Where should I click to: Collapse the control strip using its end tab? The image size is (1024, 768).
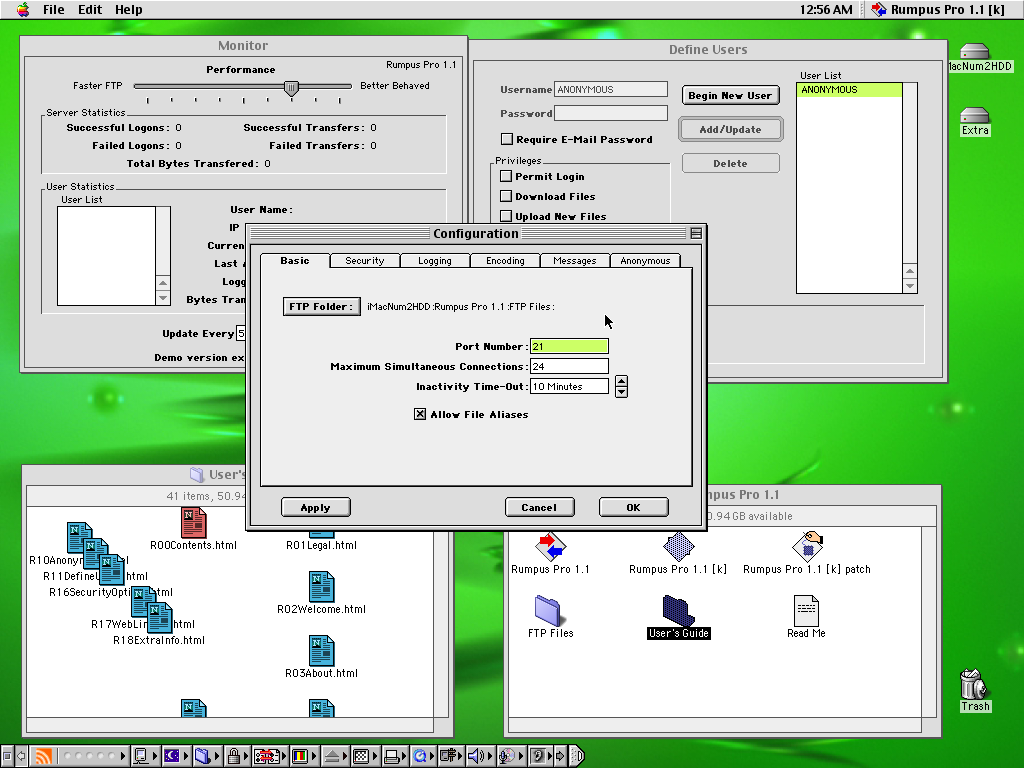[x=577, y=756]
